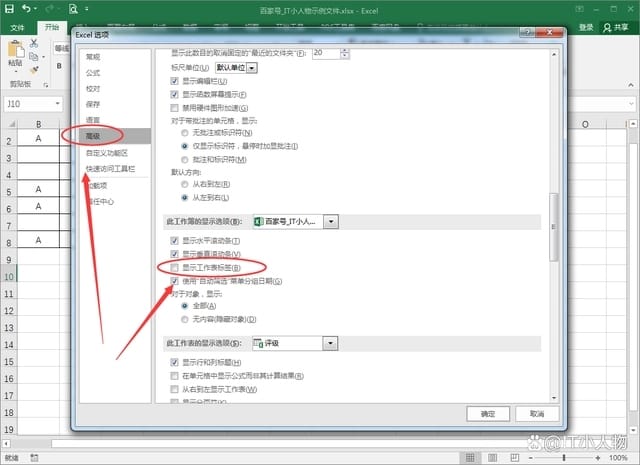
Task: Open the 标尺单位 默认单位 dropdown
Action: (x=252, y=68)
